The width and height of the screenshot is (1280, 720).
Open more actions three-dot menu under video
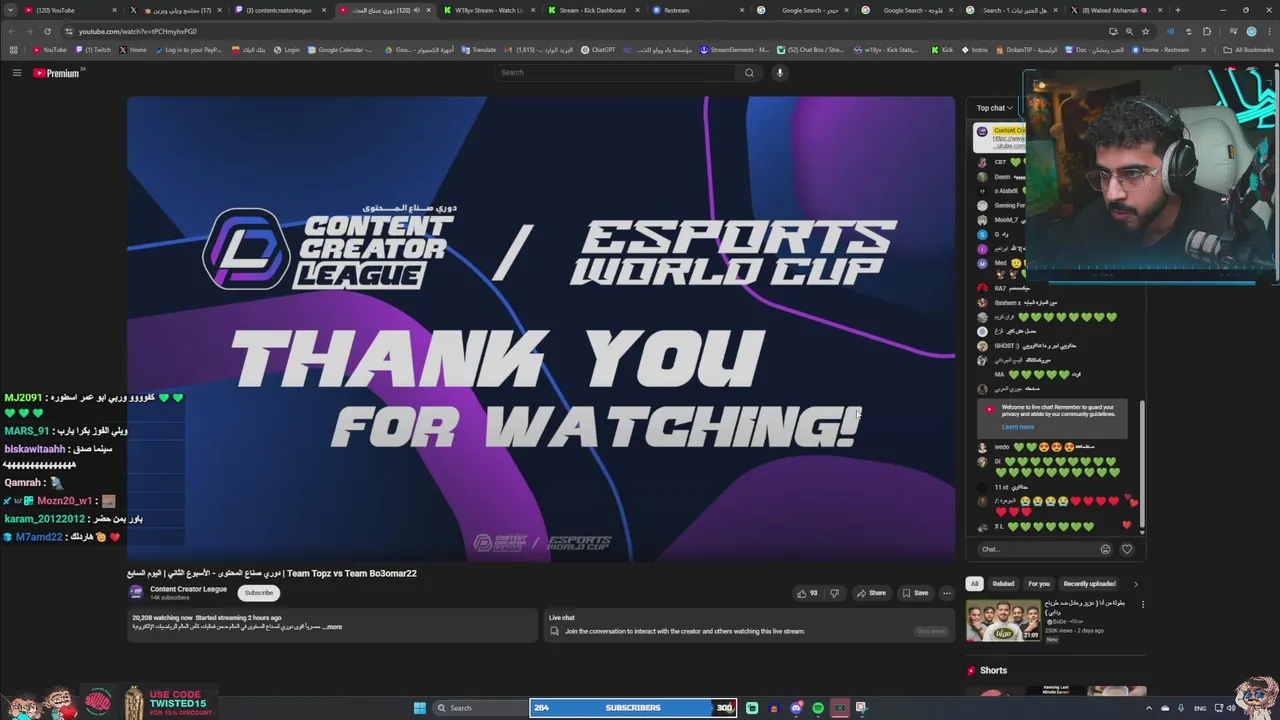(946, 593)
